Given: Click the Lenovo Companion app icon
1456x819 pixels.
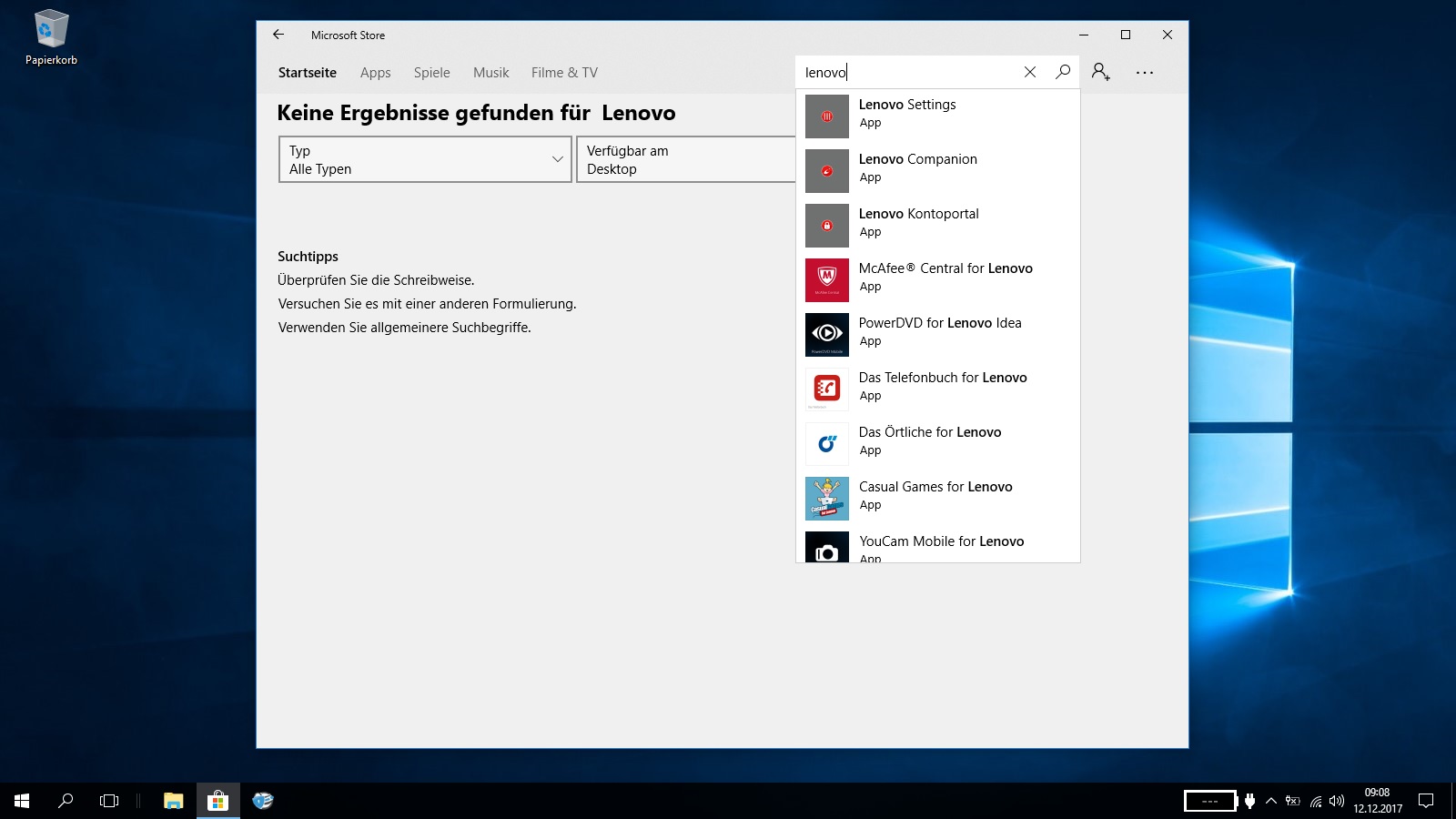Looking at the screenshot, I should [827, 171].
